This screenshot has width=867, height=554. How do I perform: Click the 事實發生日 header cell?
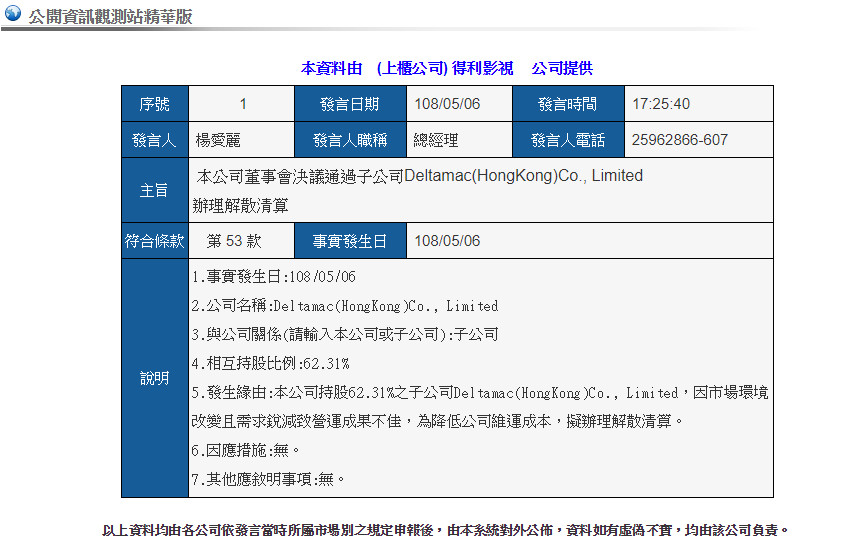point(350,241)
